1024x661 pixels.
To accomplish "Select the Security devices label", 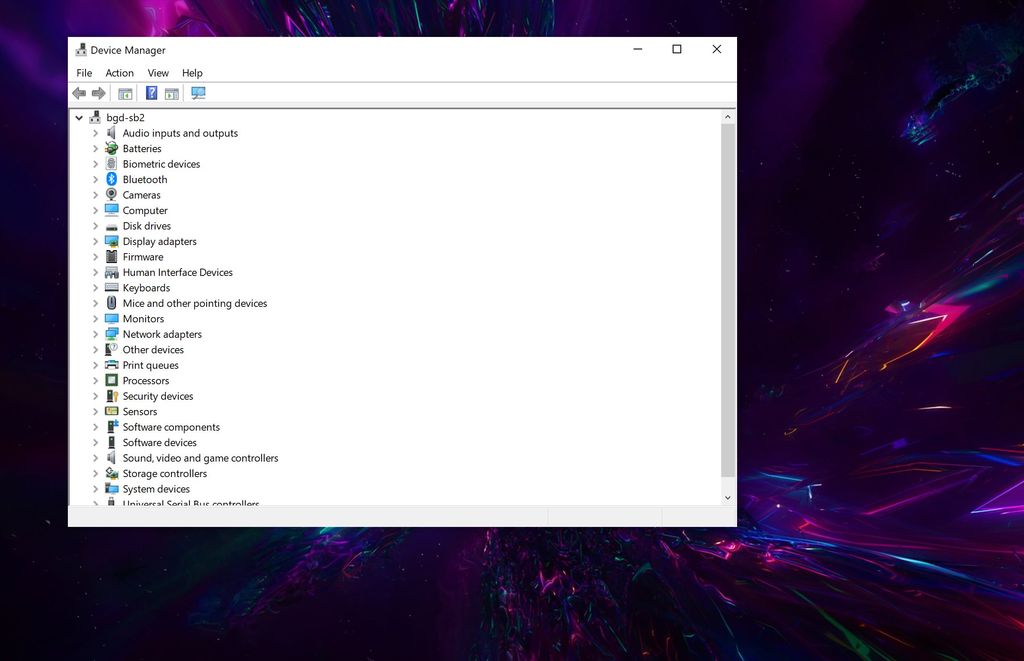I will point(158,396).
